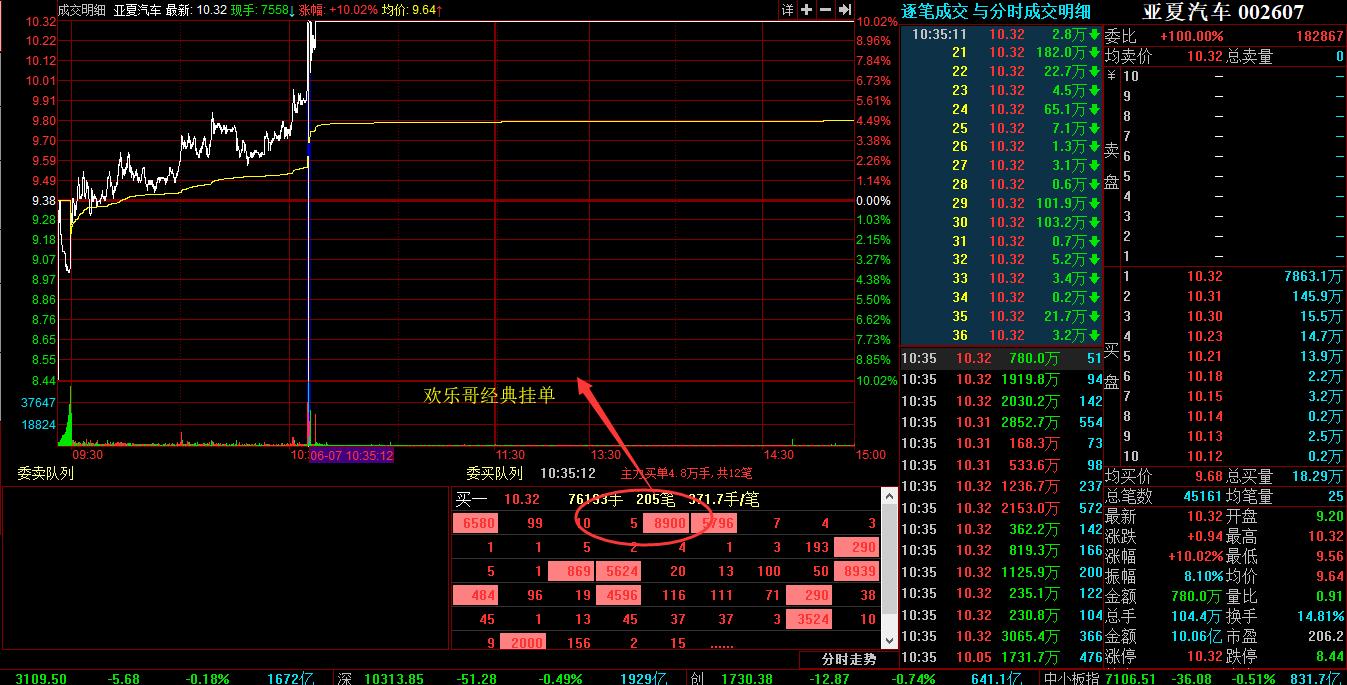Select tick row 36 with 3.2万
The image size is (1347, 685).
[x=1001, y=335]
